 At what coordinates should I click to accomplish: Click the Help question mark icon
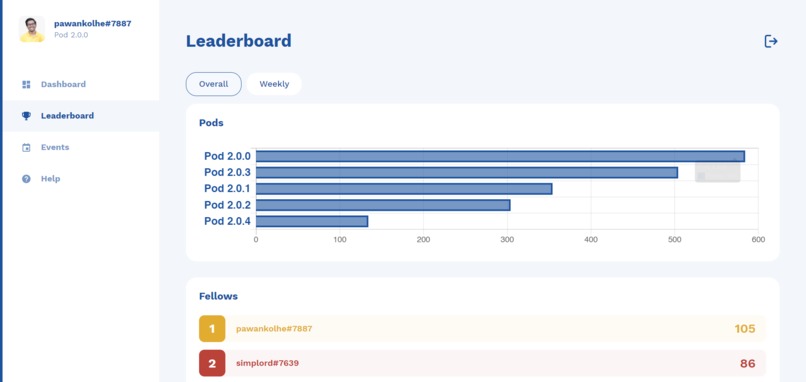(26, 179)
